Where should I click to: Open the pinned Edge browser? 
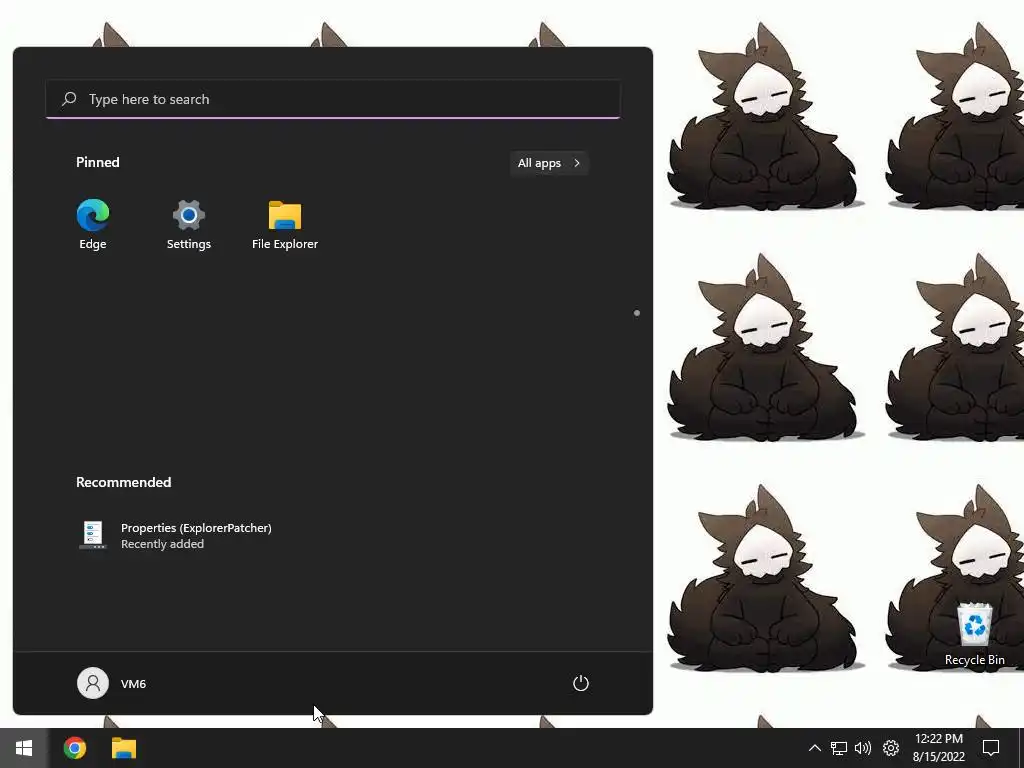pos(93,225)
